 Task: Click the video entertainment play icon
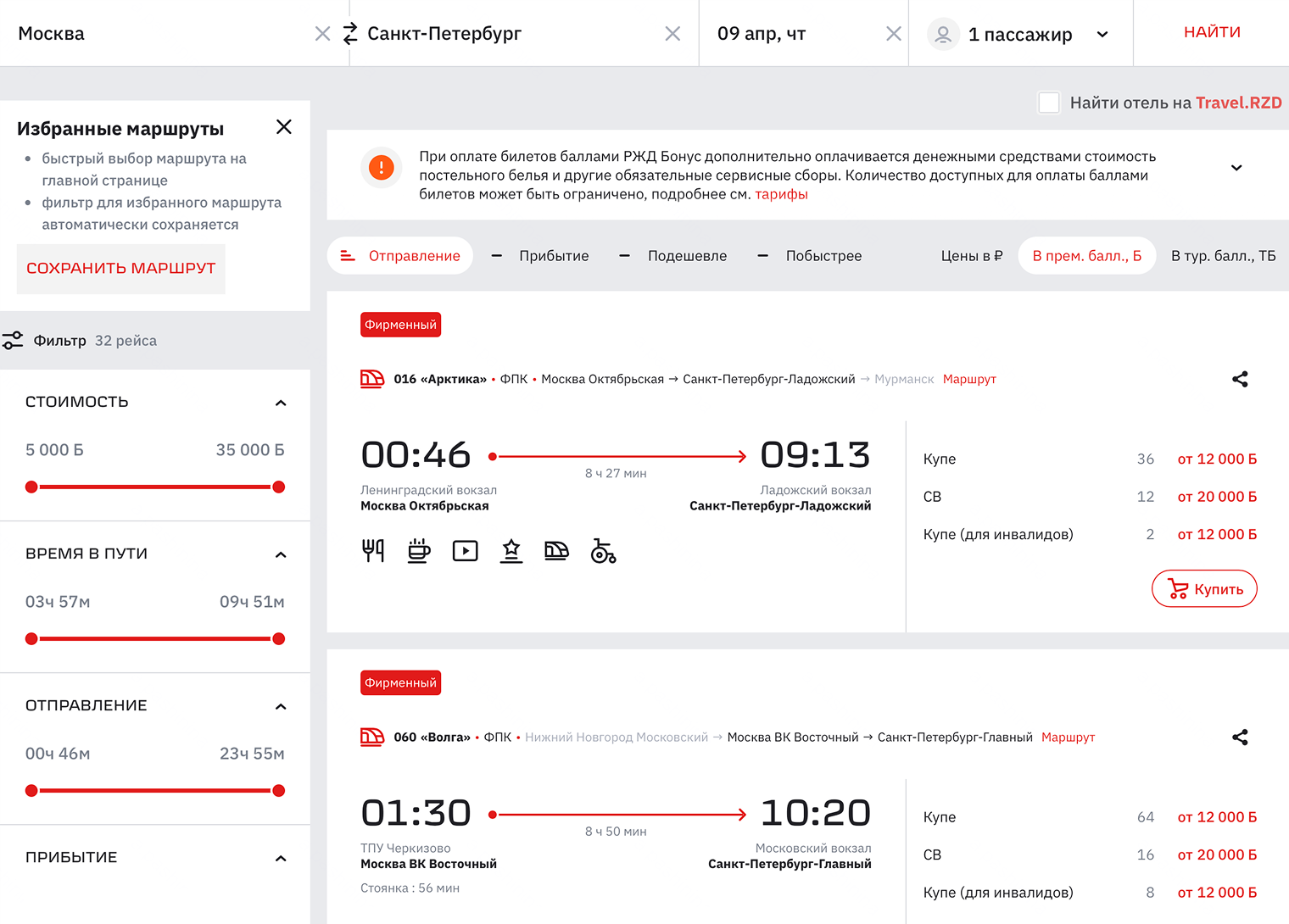click(465, 551)
